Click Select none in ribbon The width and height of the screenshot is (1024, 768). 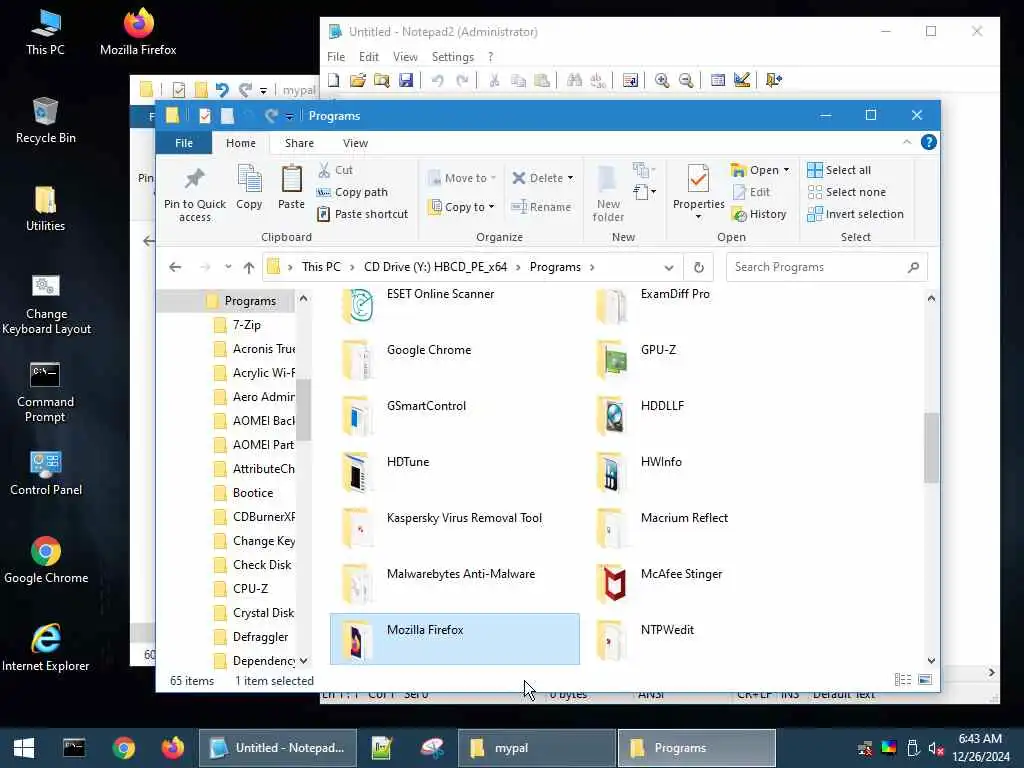[x=847, y=192]
